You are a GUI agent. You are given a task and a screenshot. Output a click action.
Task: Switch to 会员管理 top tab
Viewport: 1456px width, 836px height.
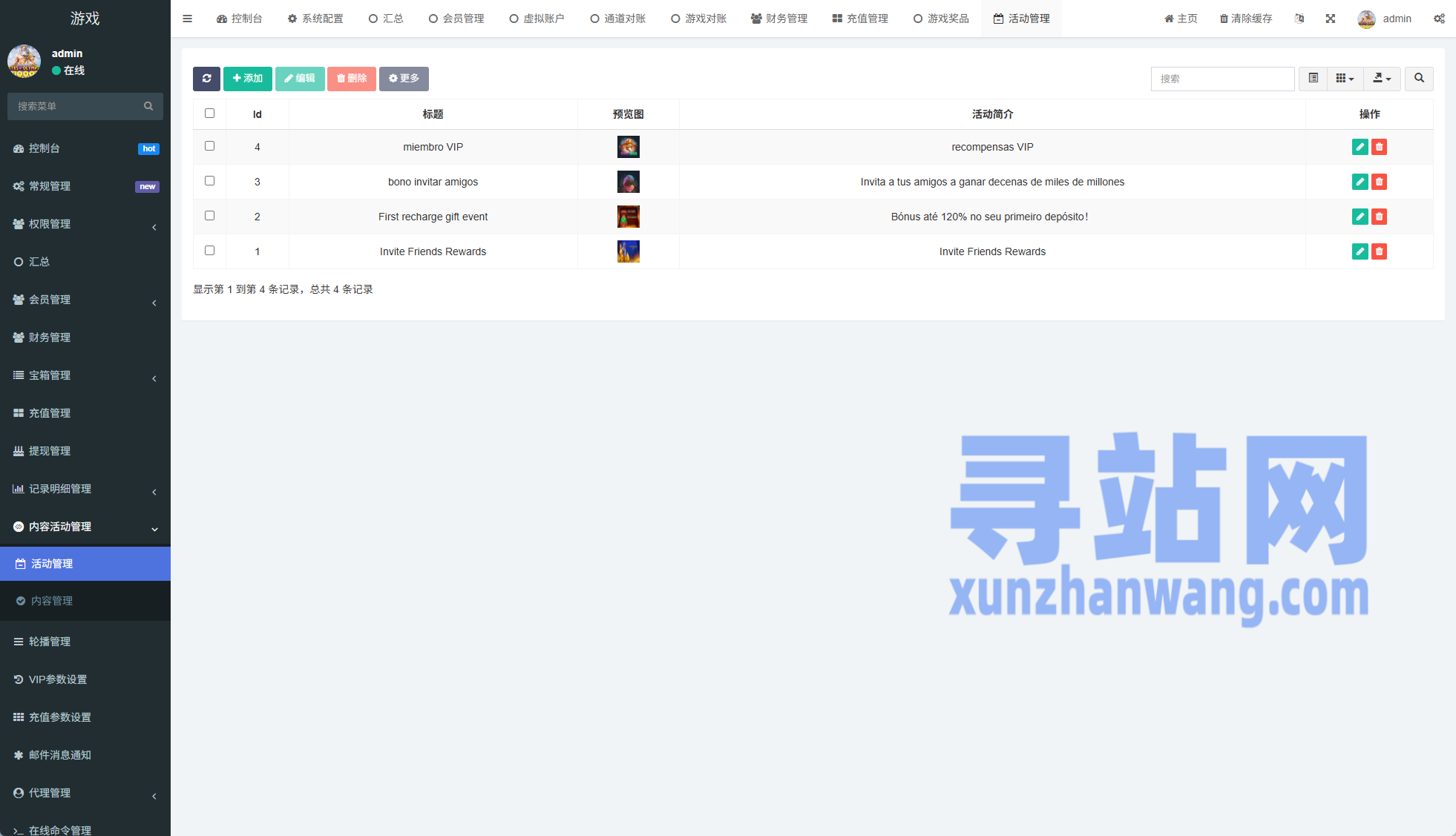tap(456, 19)
